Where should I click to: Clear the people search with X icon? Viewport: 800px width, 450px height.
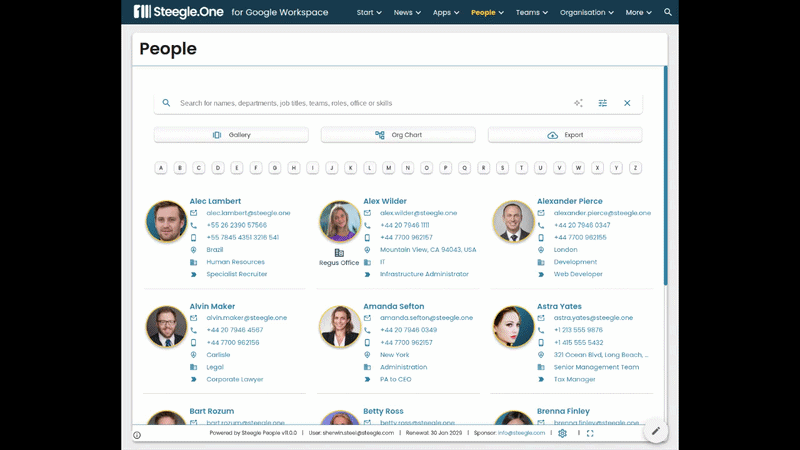coord(627,103)
